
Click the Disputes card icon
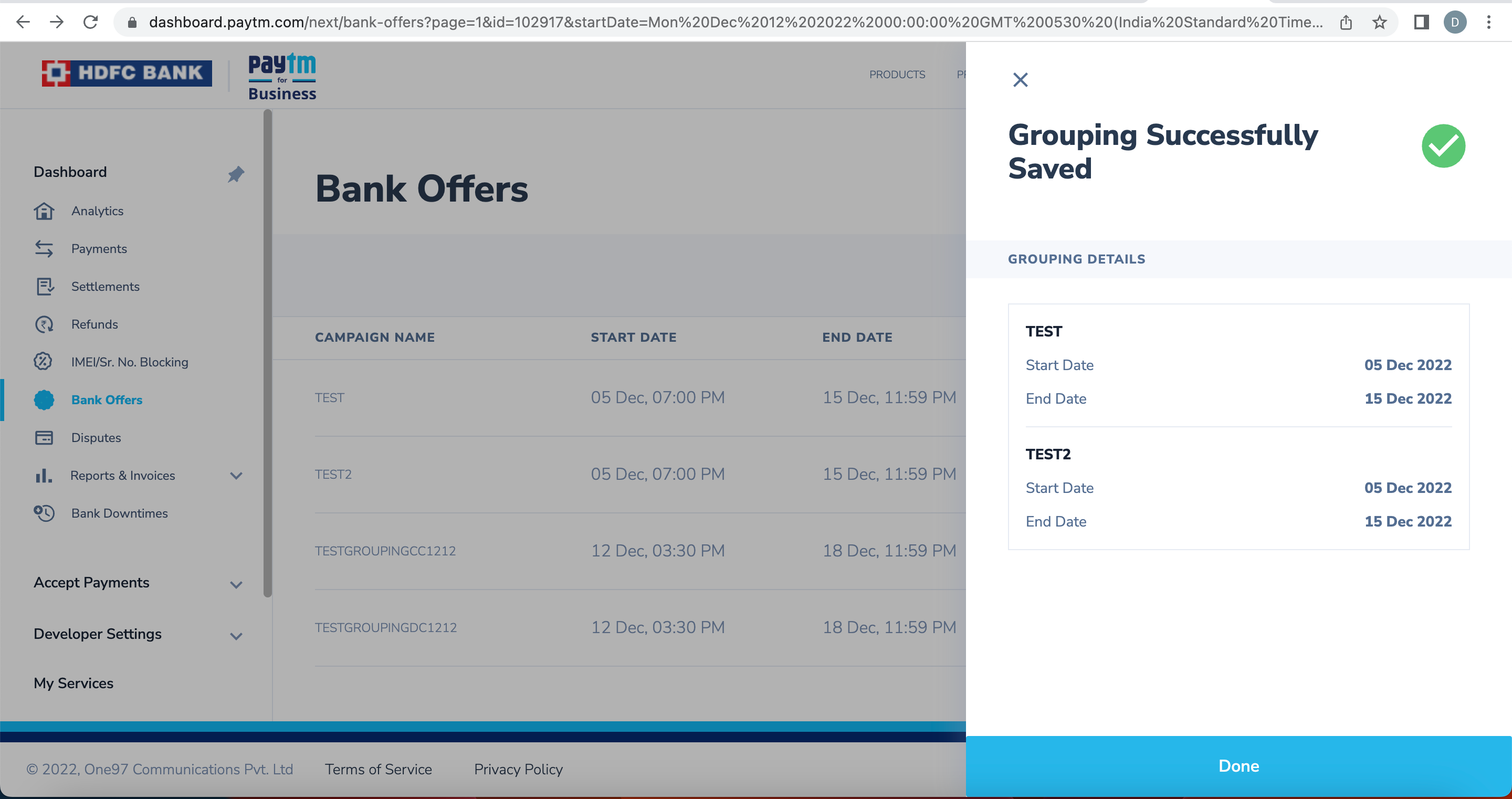coord(44,438)
